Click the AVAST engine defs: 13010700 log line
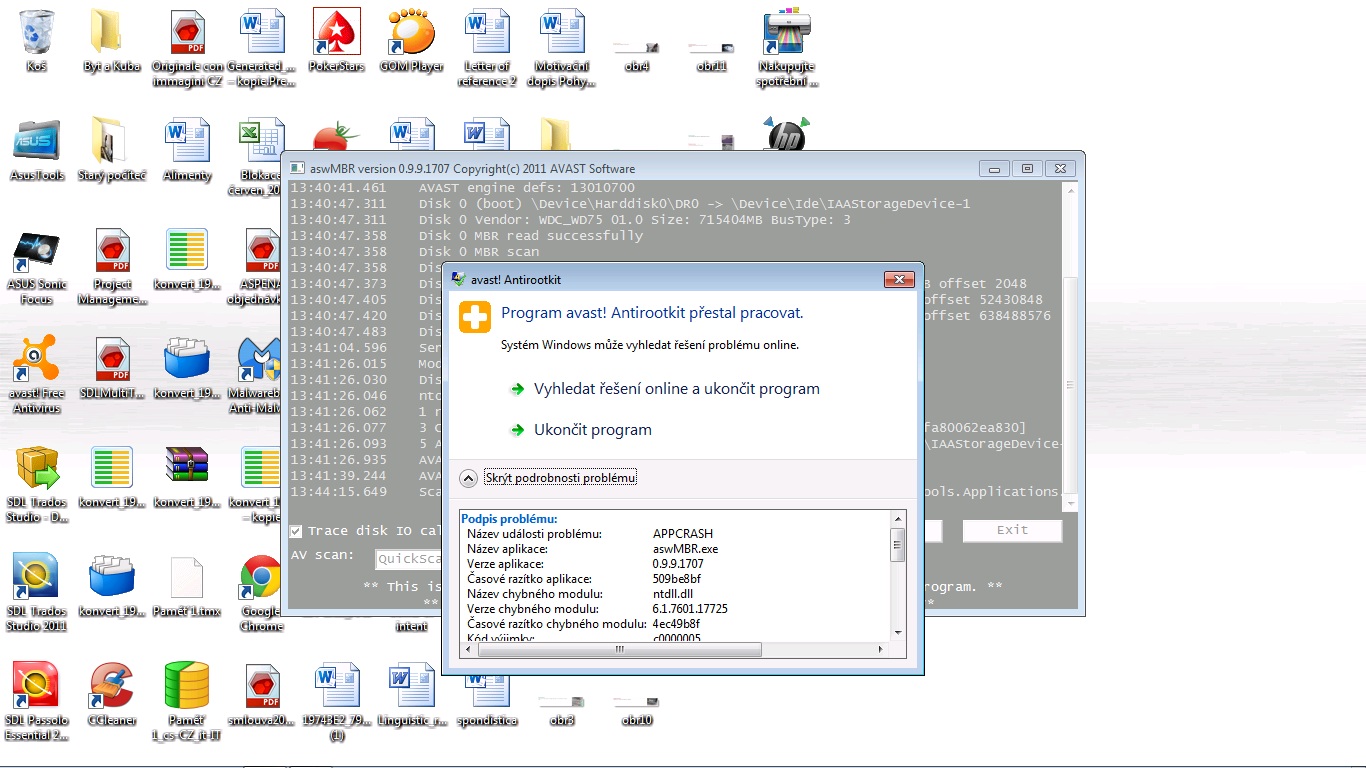Viewport: 1366px width, 768px height. [x=527, y=188]
